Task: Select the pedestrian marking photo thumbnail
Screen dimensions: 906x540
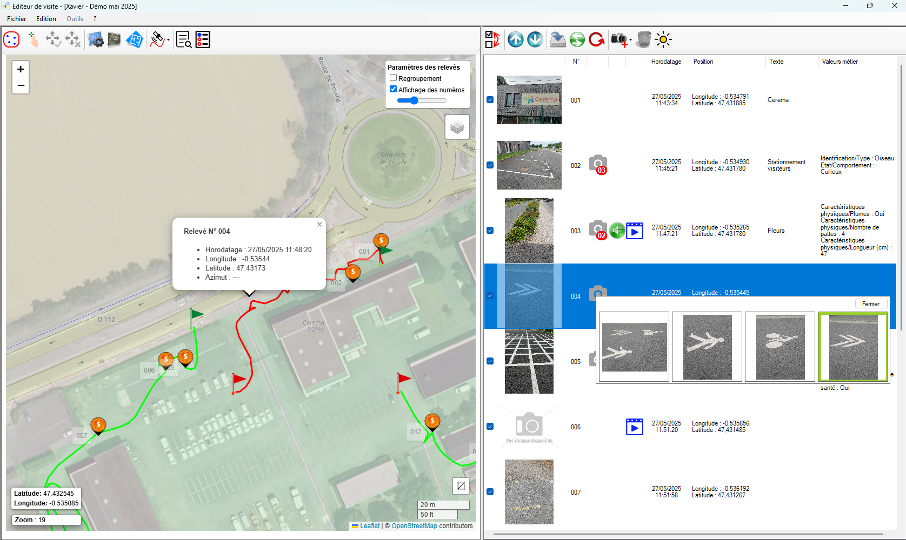Action: (x=707, y=346)
